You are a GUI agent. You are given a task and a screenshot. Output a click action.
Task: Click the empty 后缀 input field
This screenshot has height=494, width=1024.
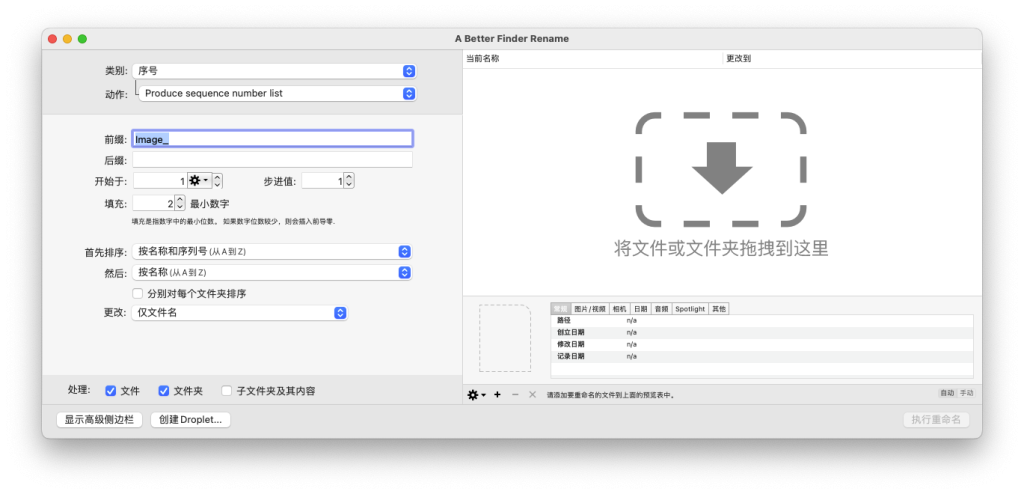pos(272,159)
